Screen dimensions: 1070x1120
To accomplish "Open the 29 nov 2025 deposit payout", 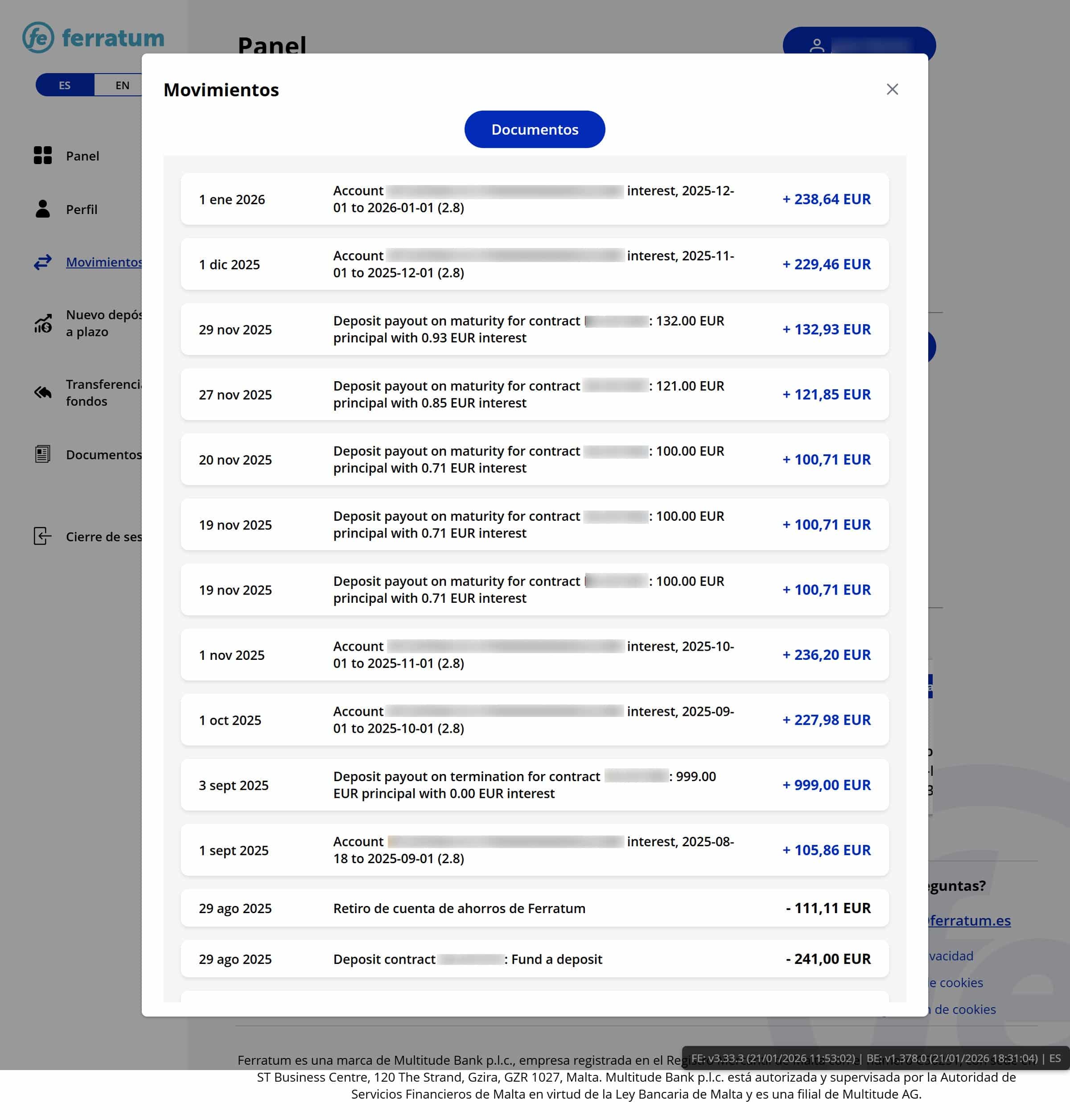I will [535, 329].
